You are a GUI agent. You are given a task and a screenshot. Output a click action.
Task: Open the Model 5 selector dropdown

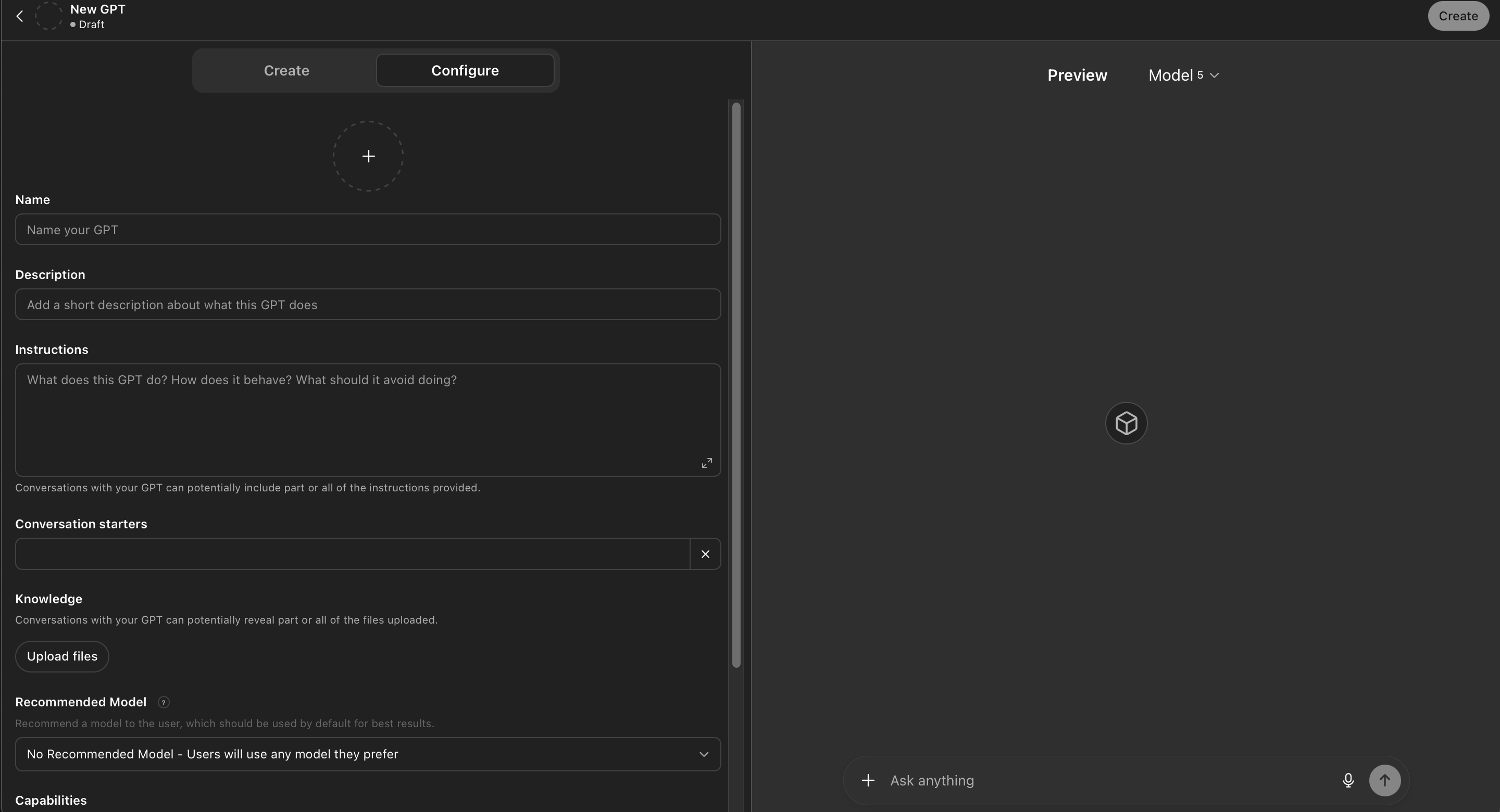point(1183,74)
